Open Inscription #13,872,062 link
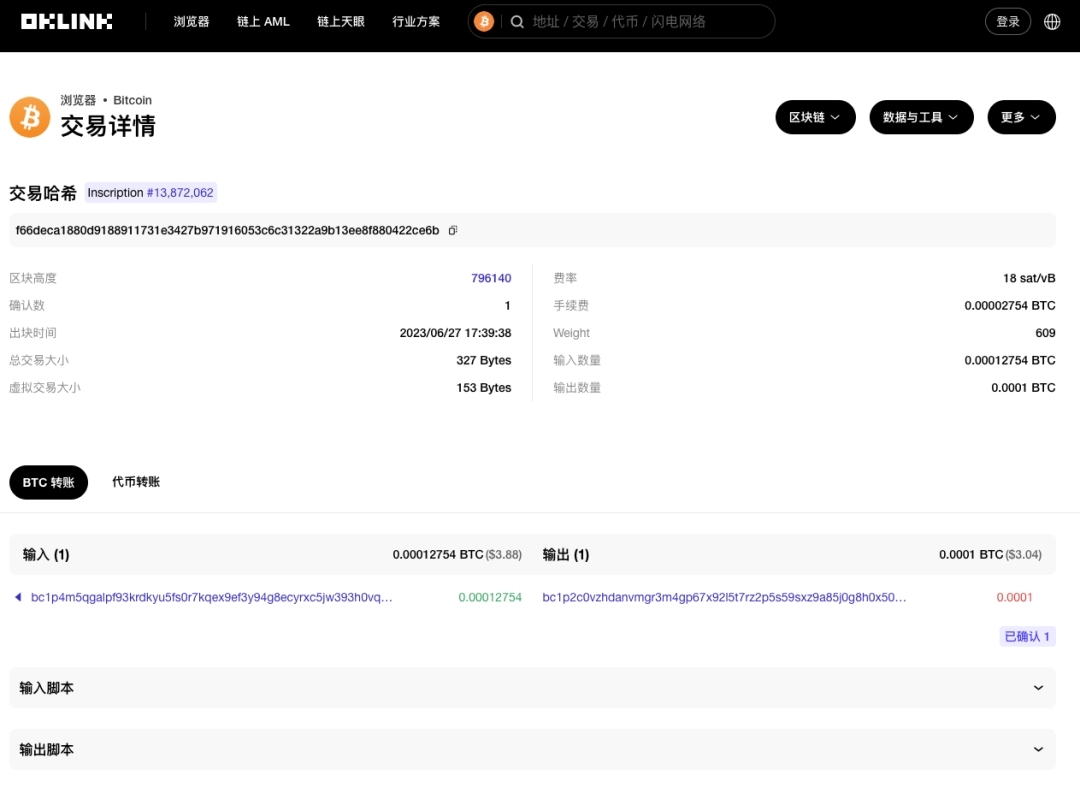Screen dimensions: 1080x793 tap(151, 192)
